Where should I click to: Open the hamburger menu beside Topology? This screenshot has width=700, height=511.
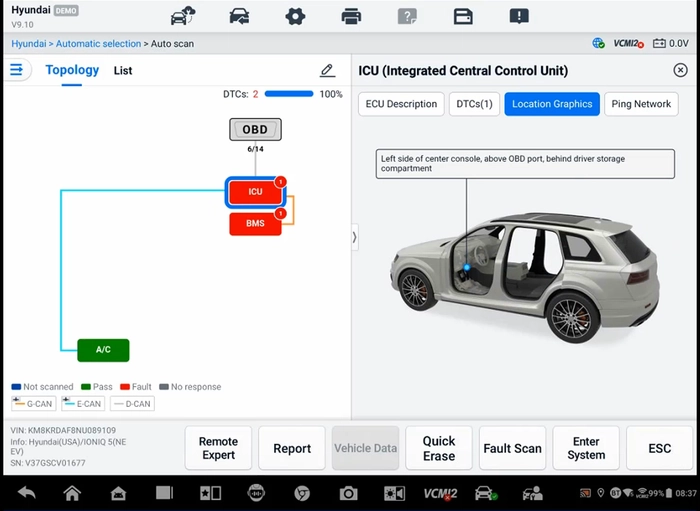coord(17,70)
